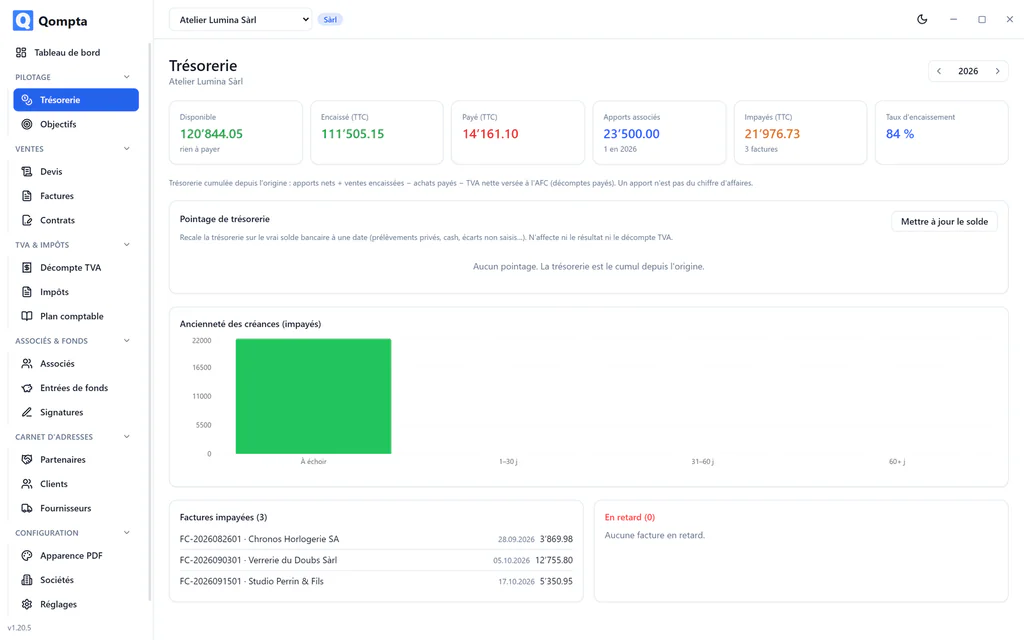Click the Signatures pen icon
The height and width of the screenshot is (640, 1024).
27,412
